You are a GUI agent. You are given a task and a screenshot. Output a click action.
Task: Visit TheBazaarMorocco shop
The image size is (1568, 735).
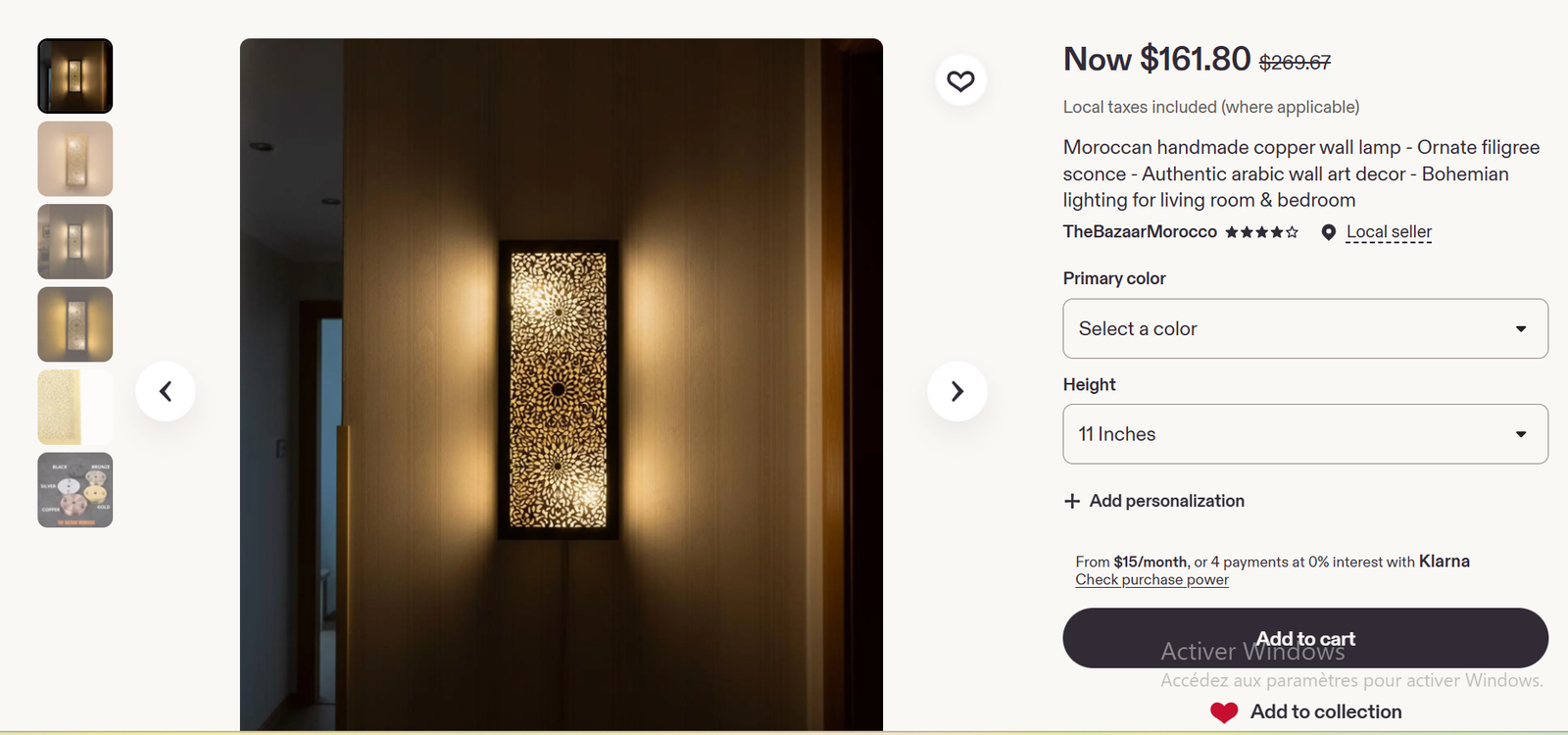point(1140,232)
